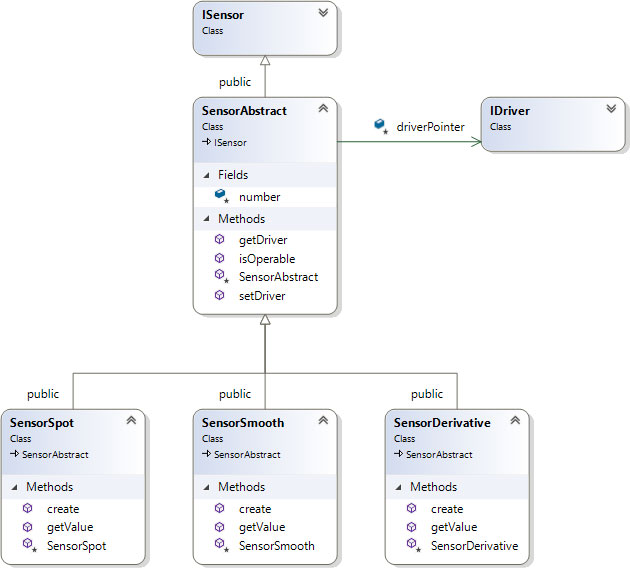This screenshot has height=568, width=630.
Task: Click the driverPointer association icon
Action: click(380, 125)
